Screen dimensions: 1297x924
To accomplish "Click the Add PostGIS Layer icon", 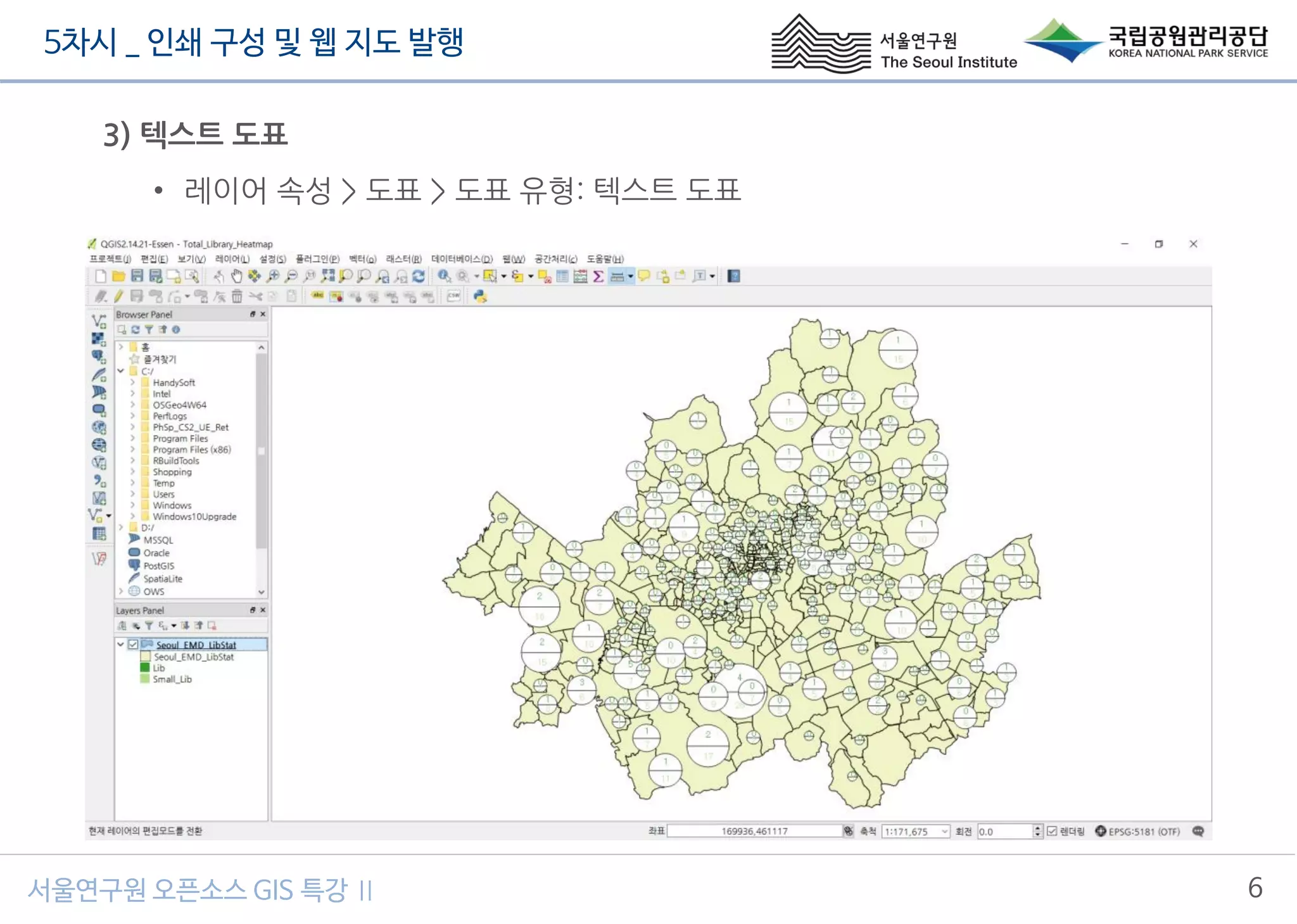I will point(99,357).
